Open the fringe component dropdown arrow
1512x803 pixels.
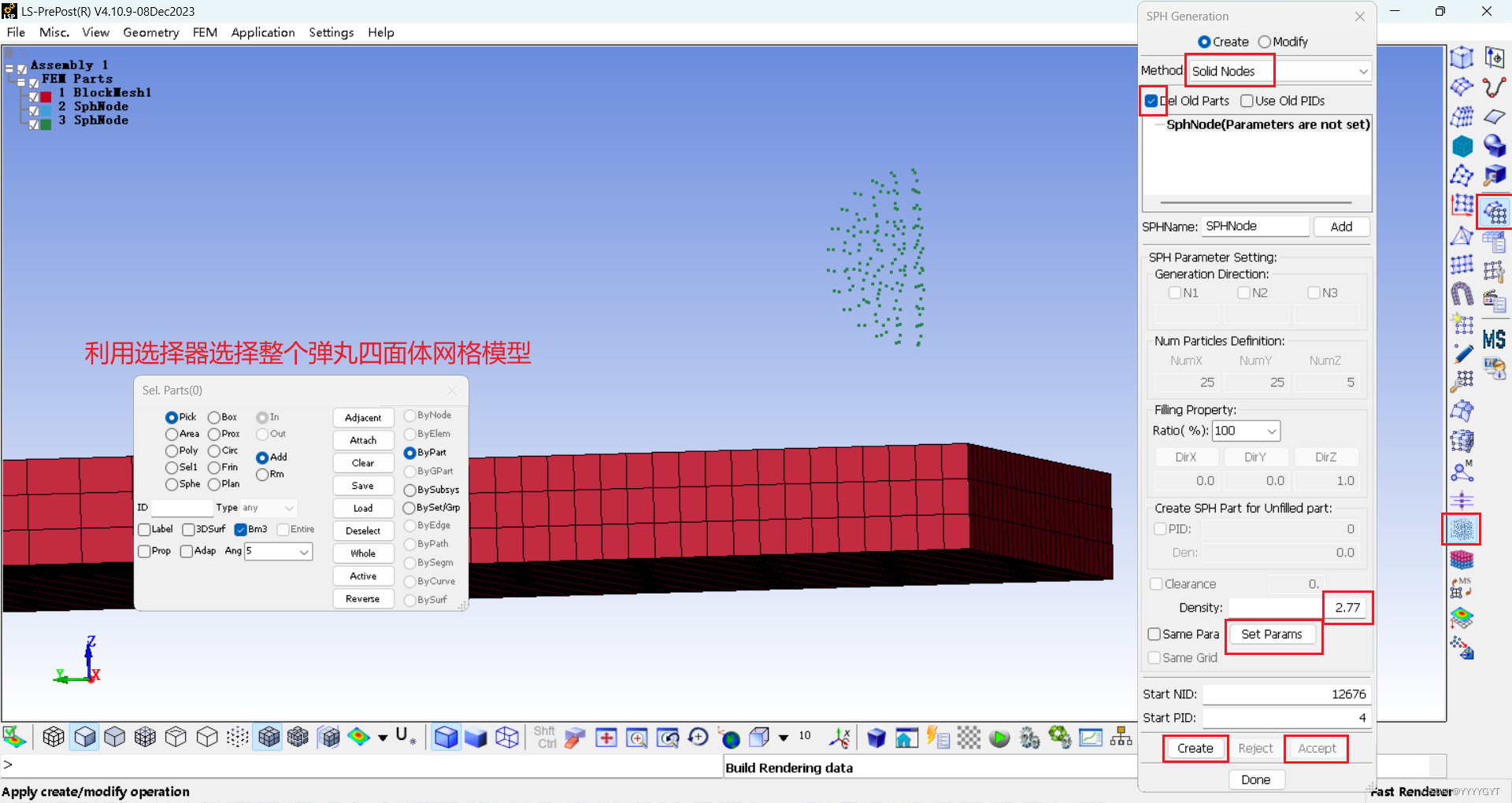pyautogui.click(x=383, y=738)
